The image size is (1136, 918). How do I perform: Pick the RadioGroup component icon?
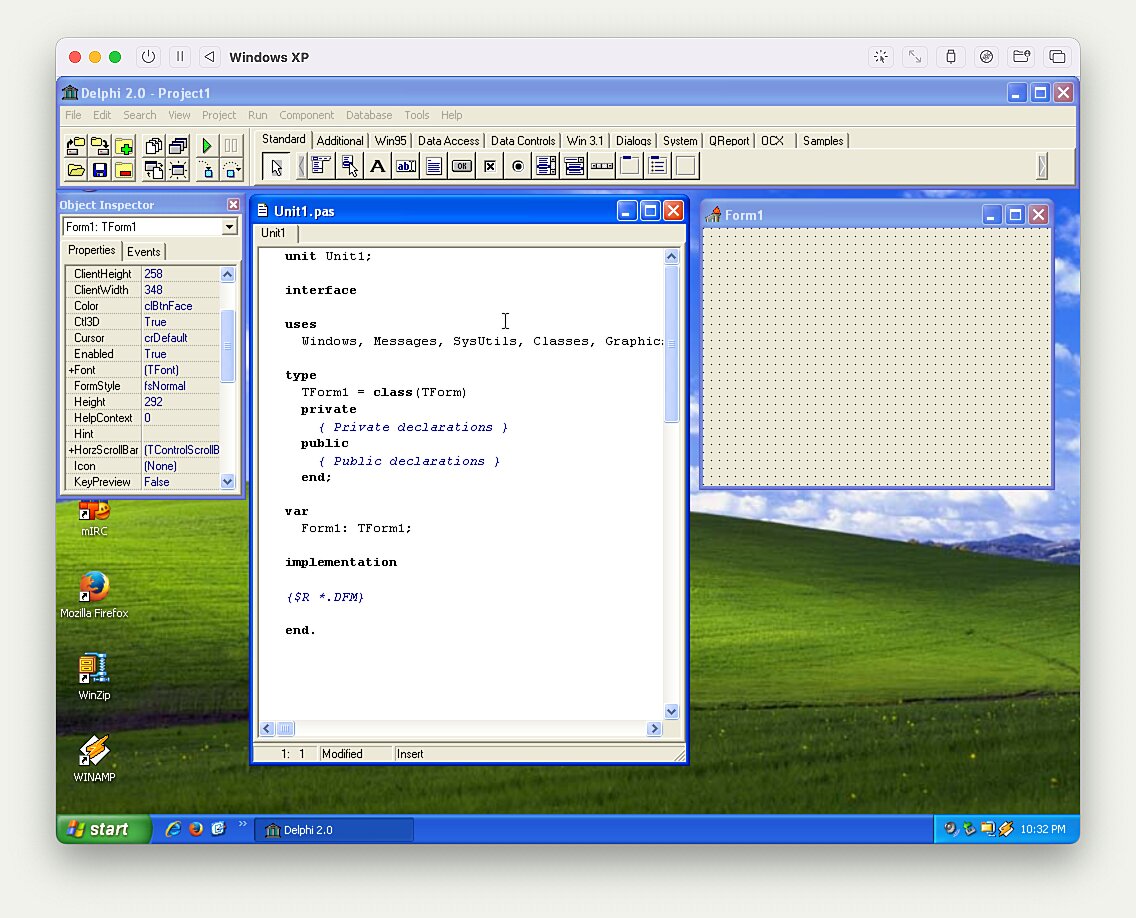(658, 166)
